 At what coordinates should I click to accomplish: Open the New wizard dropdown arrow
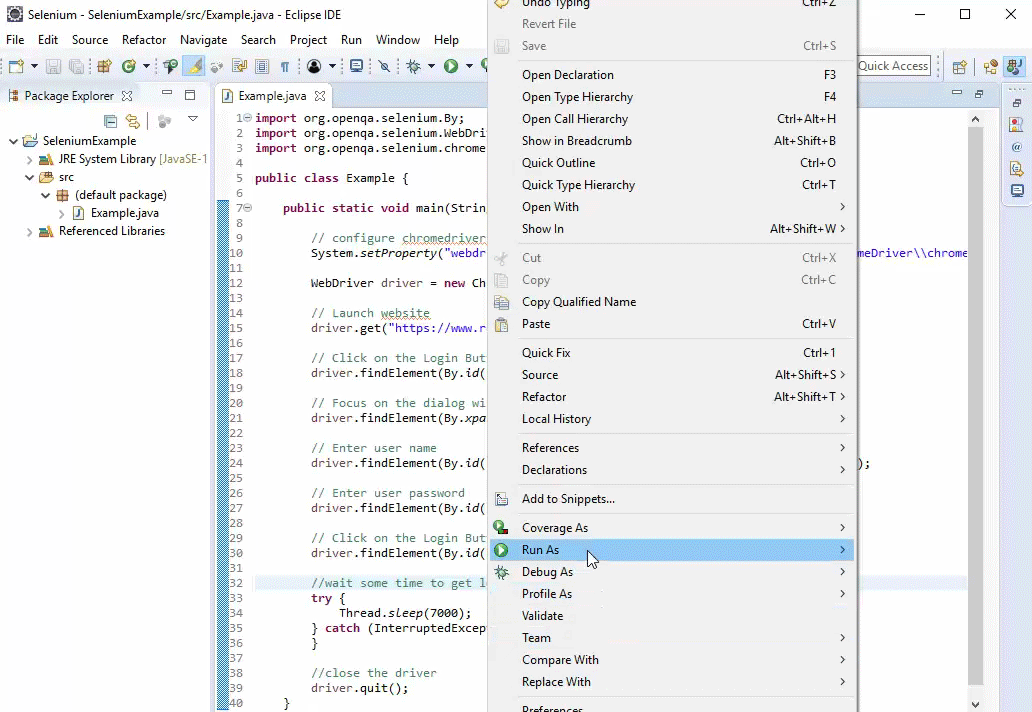(34, 66)
